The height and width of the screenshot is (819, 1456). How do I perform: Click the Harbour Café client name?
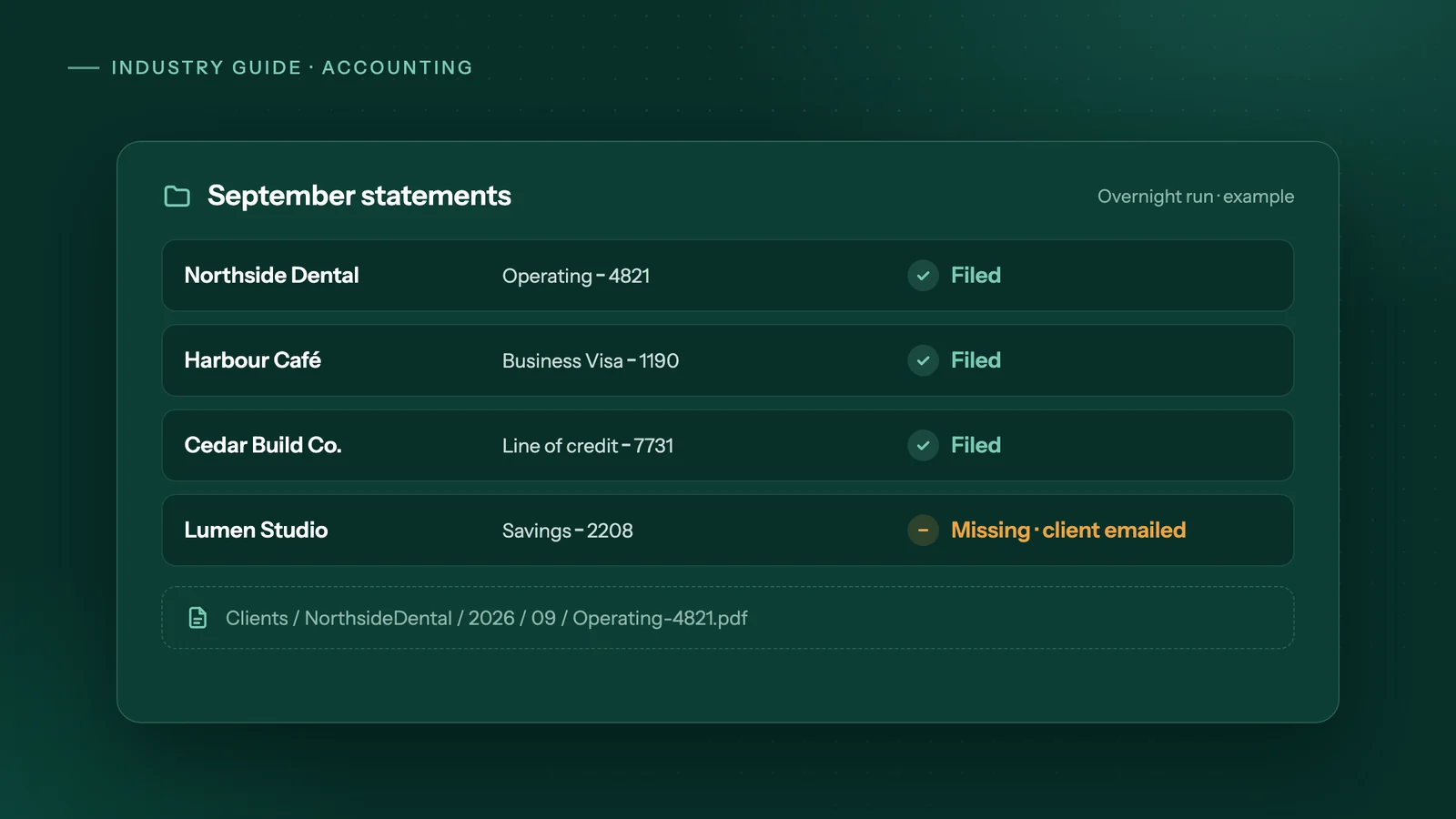click(252, 360)
